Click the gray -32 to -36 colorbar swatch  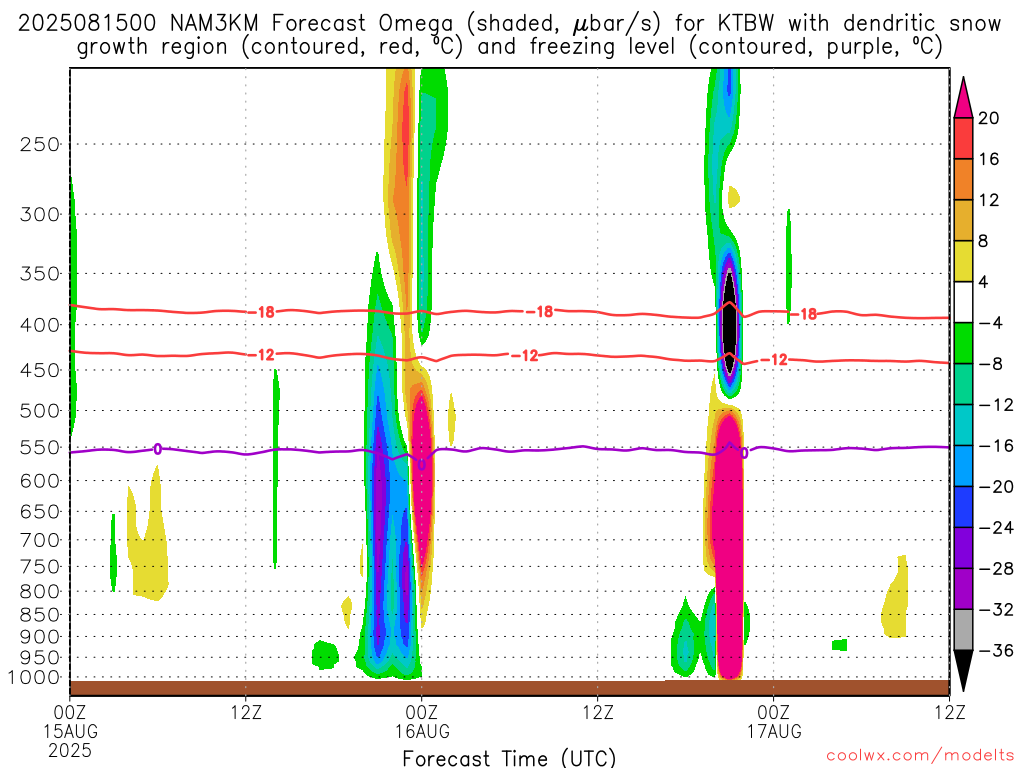point(963,630)
